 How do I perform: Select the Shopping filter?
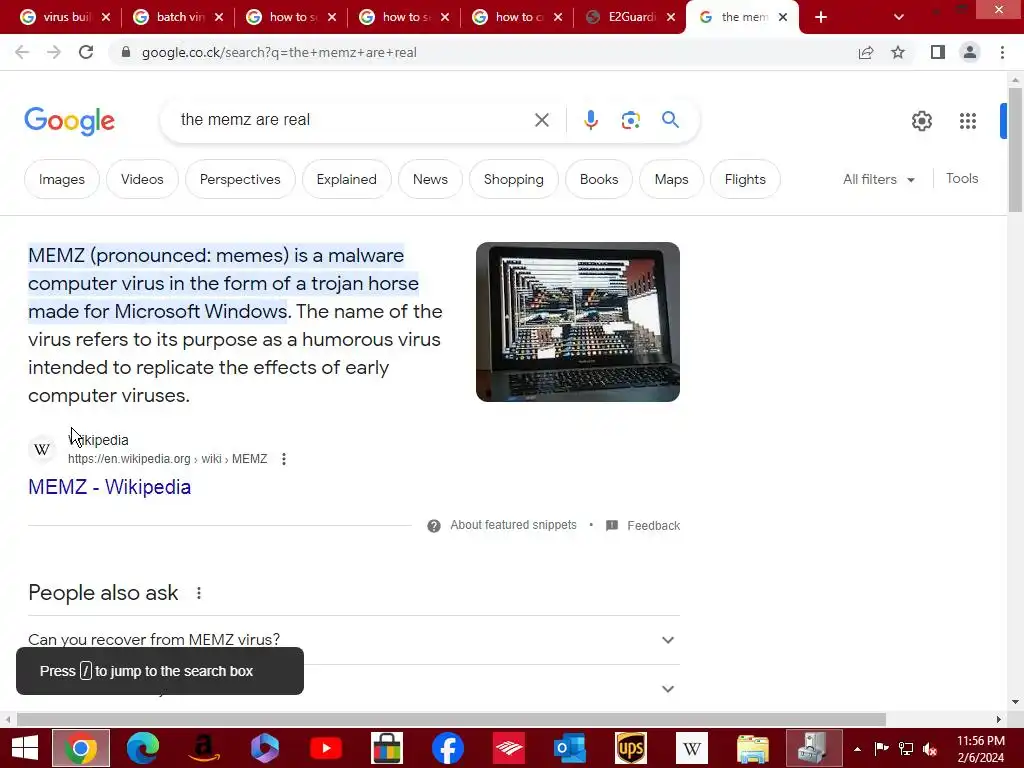point(513,179)
